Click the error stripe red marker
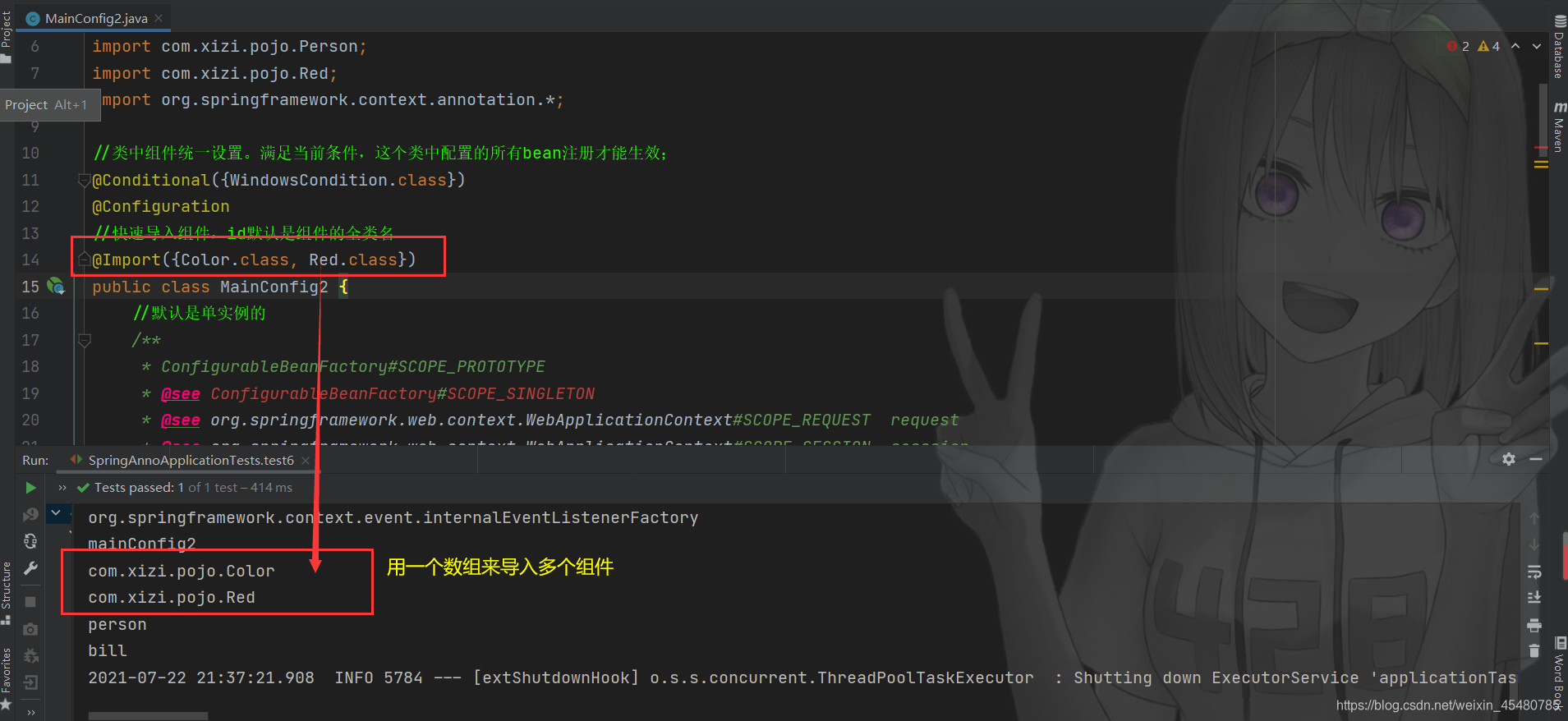Image resolution: width=1568 pixels, height=721 pixels. [1540, 147]
